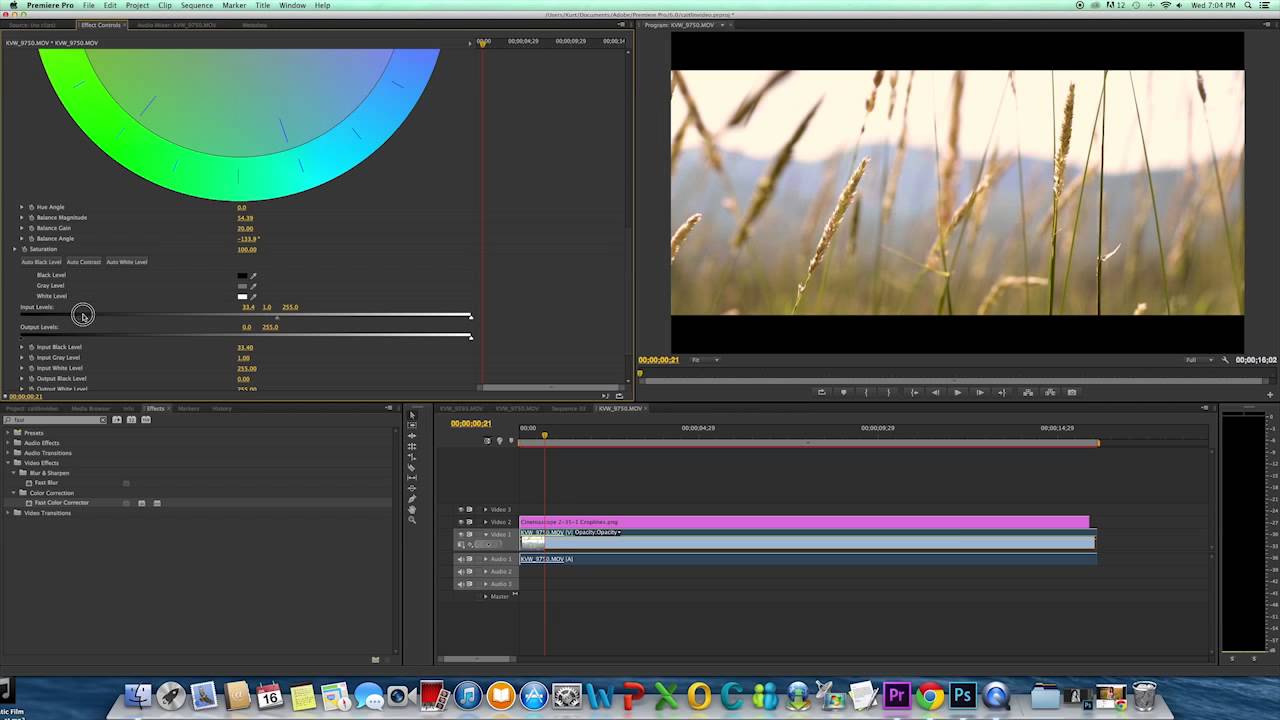Open Google Chrome icon in Dock

pyautogui.click(x=930, y=695)
